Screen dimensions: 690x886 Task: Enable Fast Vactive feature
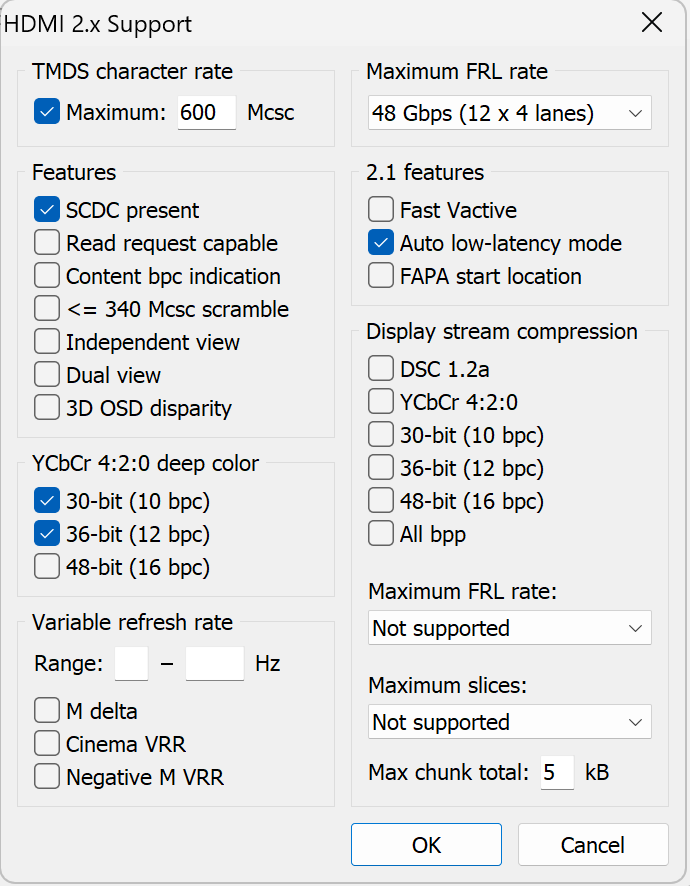381,210
